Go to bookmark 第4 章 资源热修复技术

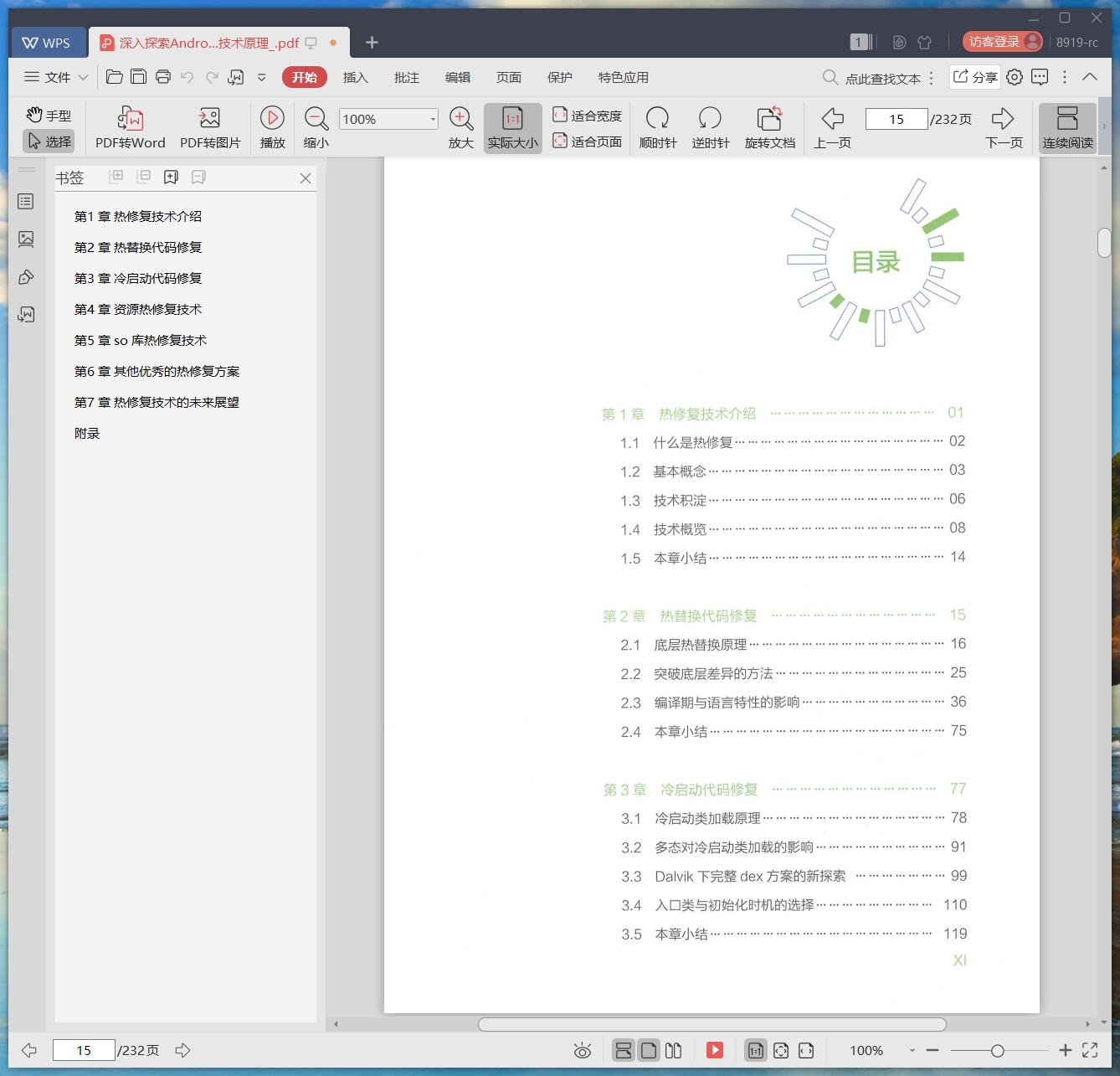pos(138,309)
